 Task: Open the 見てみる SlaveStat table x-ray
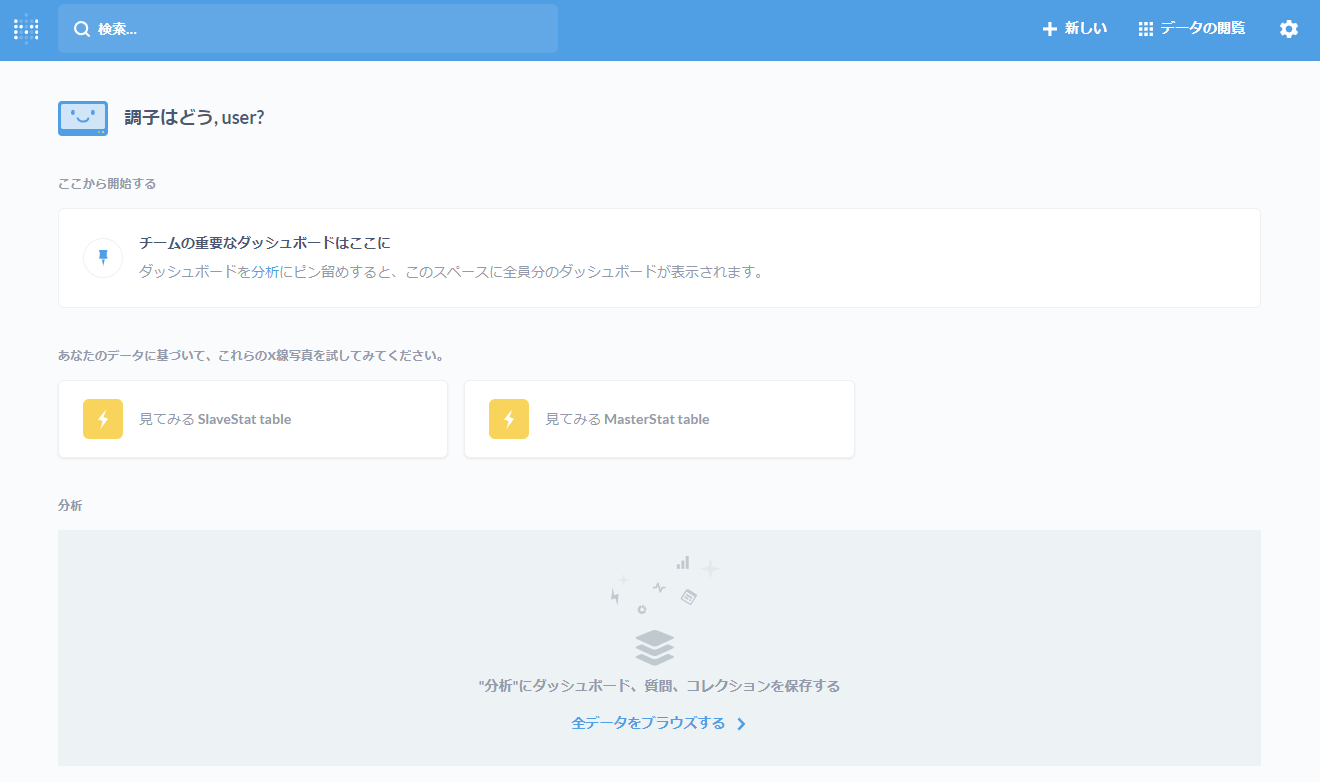coord(215,419)
